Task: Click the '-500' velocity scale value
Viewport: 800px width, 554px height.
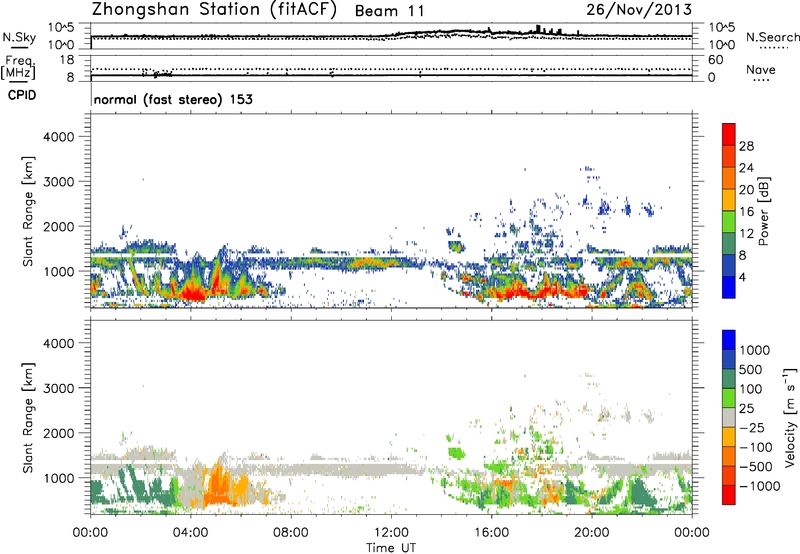Action: coord(757,466)
